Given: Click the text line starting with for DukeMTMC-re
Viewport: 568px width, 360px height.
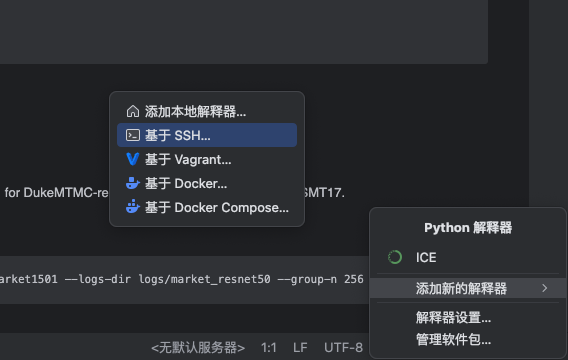Looking at the screenshot, I should coord(55,193).
